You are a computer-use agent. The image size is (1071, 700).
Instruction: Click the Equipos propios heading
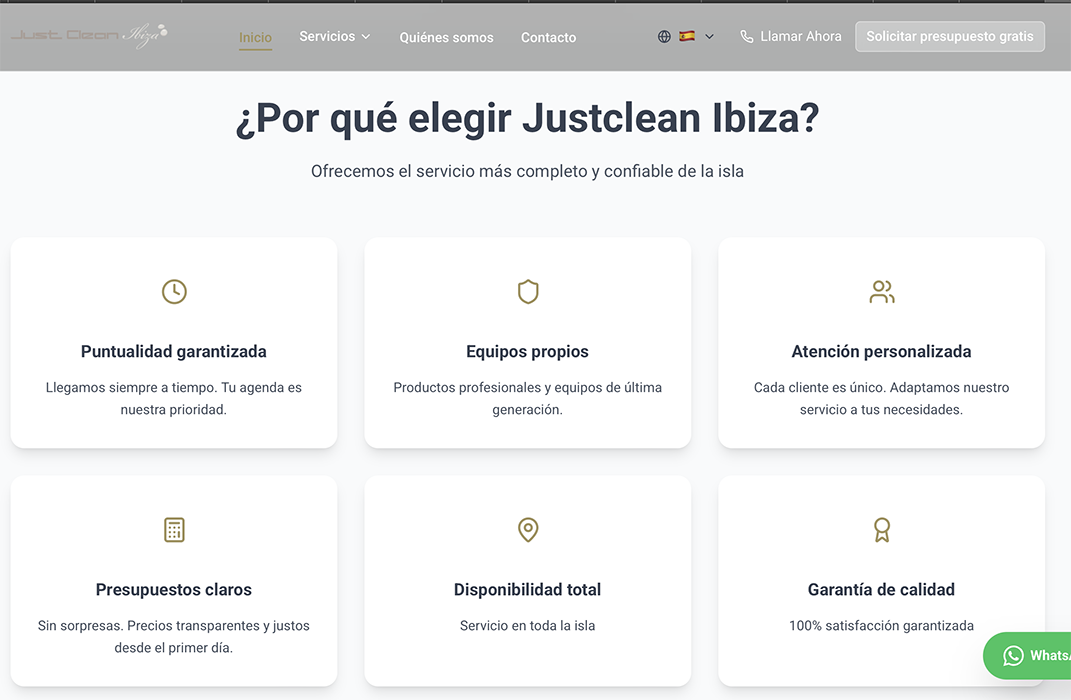[527, 352]
